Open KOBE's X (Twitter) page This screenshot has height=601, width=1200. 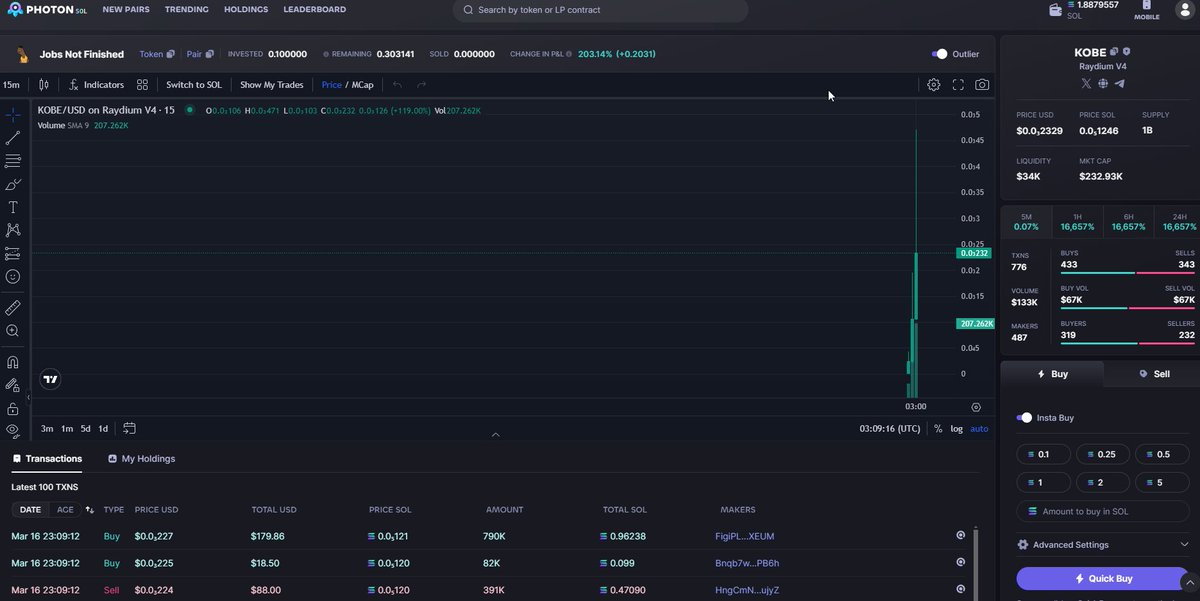pos(1087,84)
